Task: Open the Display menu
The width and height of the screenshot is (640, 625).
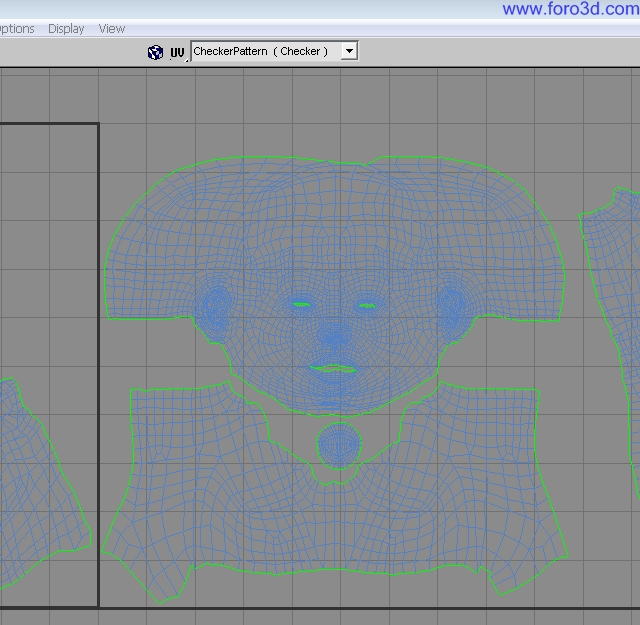Action: click(66, 29)
